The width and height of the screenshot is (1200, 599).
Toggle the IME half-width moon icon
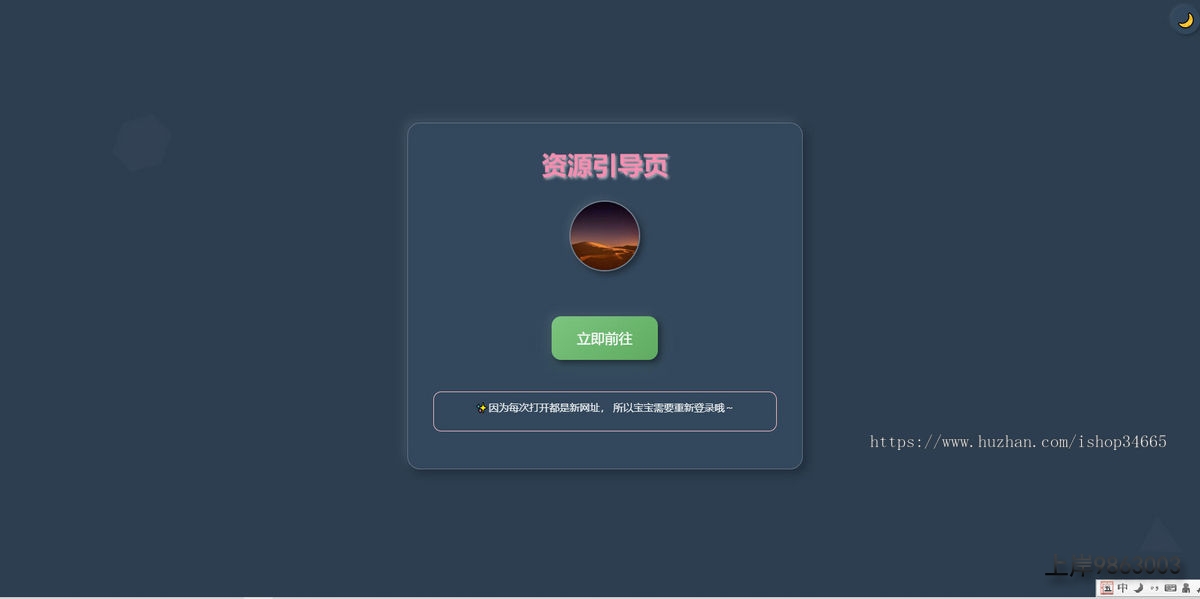[x=1139, y=588]
